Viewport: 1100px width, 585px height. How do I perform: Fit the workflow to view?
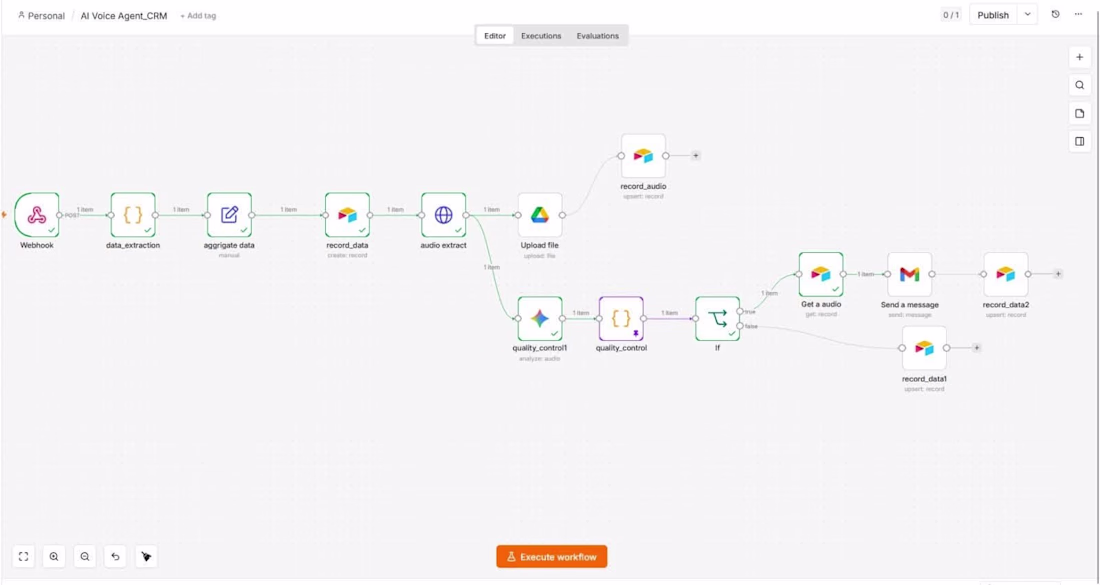pos(23,557)
